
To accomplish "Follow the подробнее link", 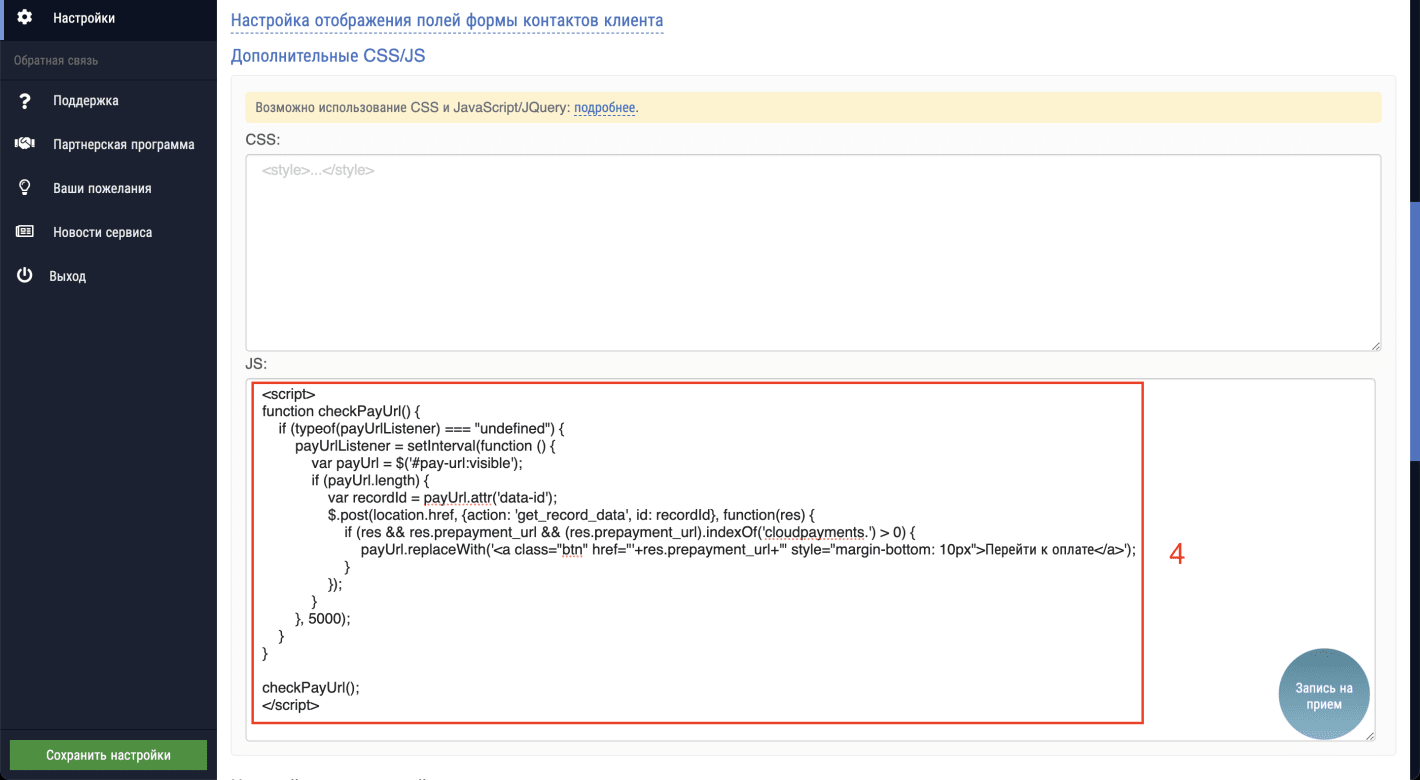I will click(605, 107).
